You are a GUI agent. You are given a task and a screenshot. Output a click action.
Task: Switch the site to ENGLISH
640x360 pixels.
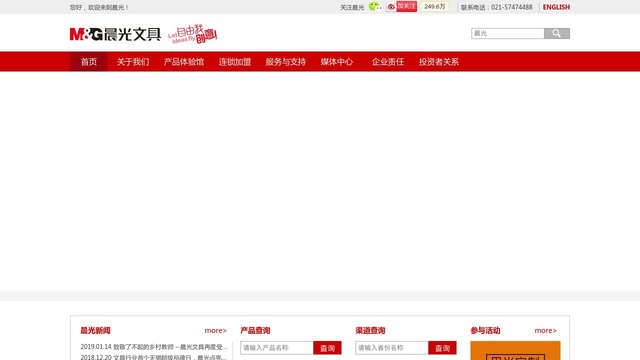pos(556,7)
